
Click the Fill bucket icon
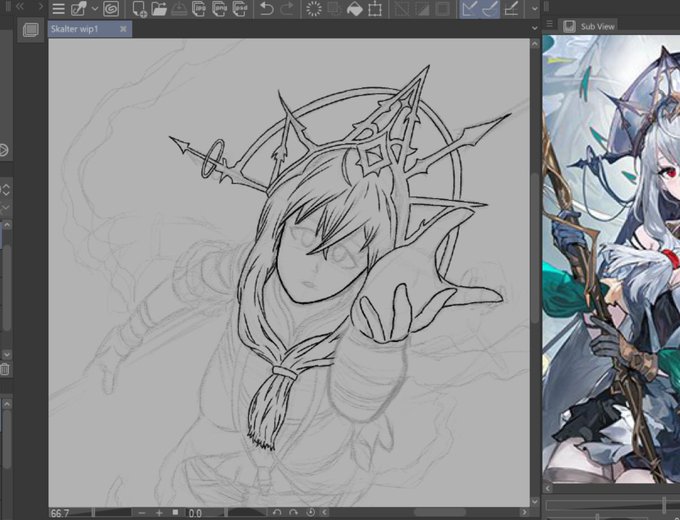click(355, 9)
